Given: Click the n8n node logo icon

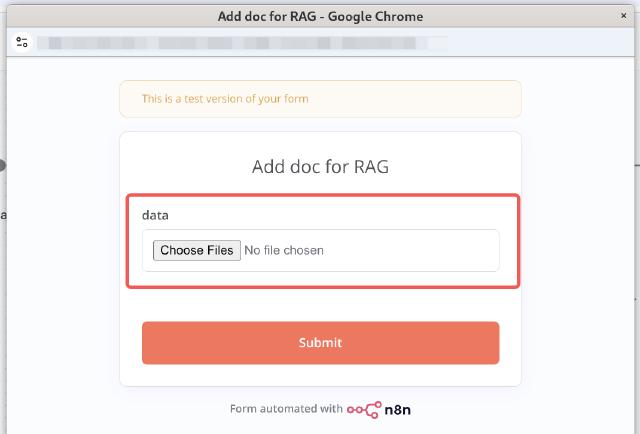Looking at the screenshot, I should pyautogui.click(x=364, y=409).
